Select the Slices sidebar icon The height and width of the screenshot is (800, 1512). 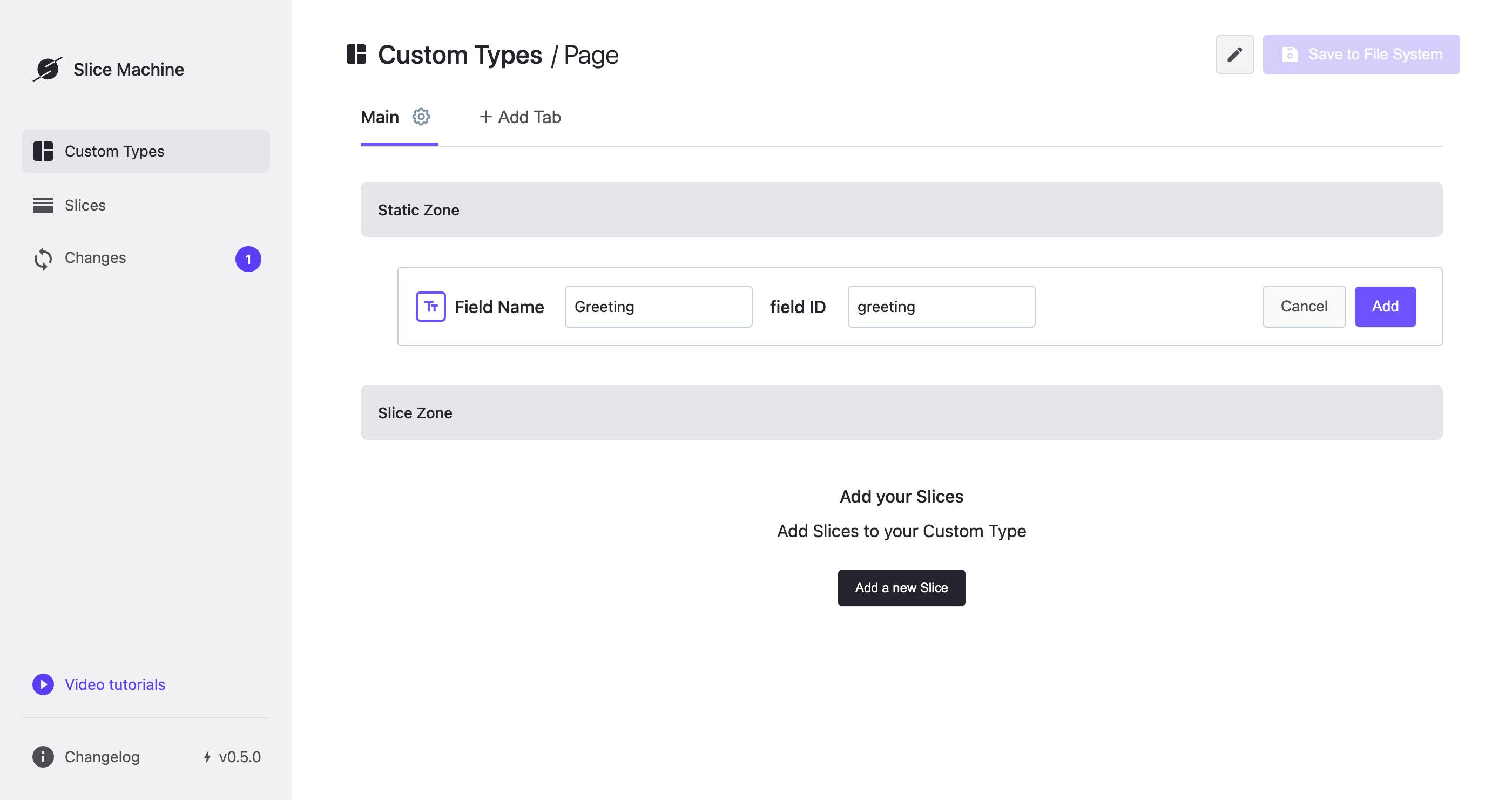click(x=42, y=205)
